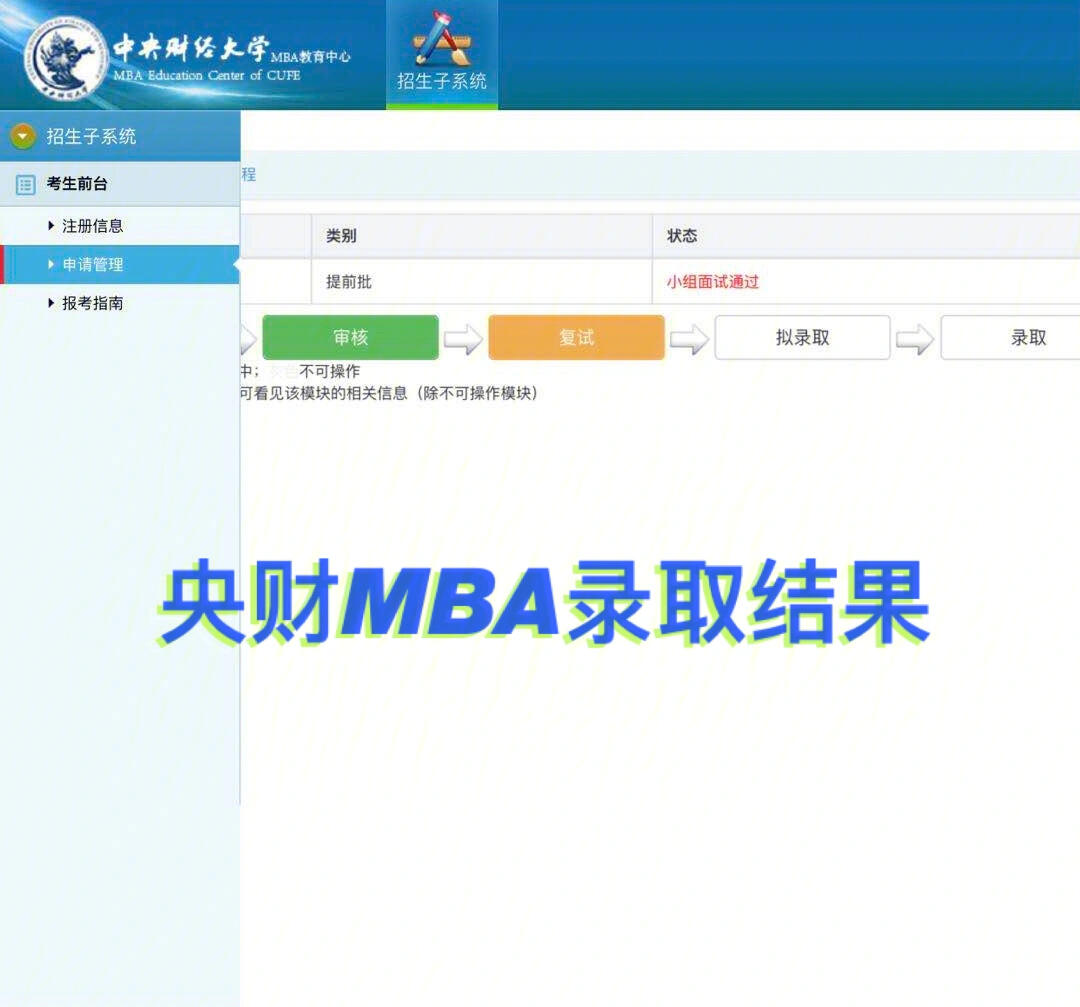Select 考生前台 section header
Image resolution: width=1080 pixels, height=1007 pixels.
click(120, 184)
